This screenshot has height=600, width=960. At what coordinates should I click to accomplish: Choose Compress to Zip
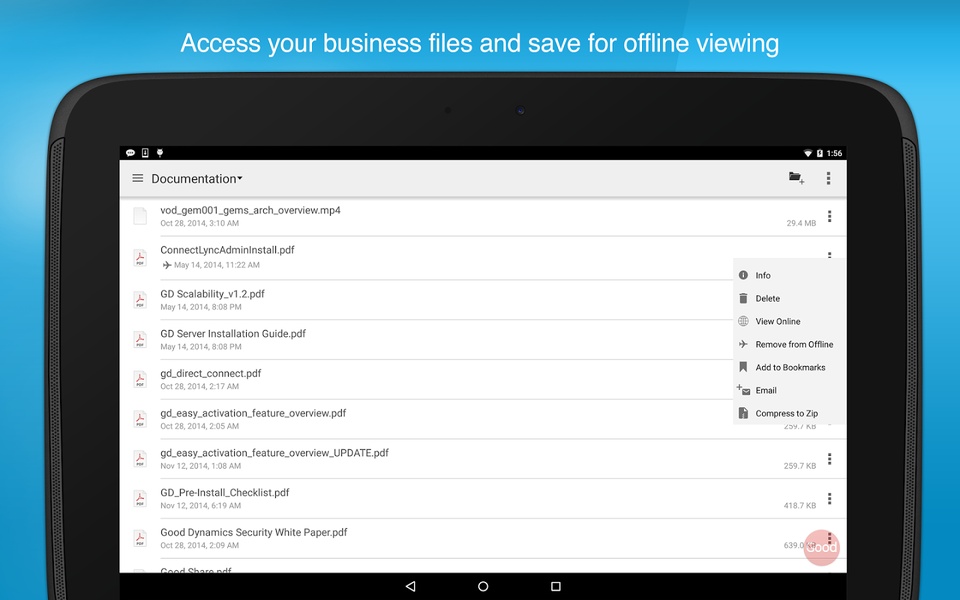789,413
